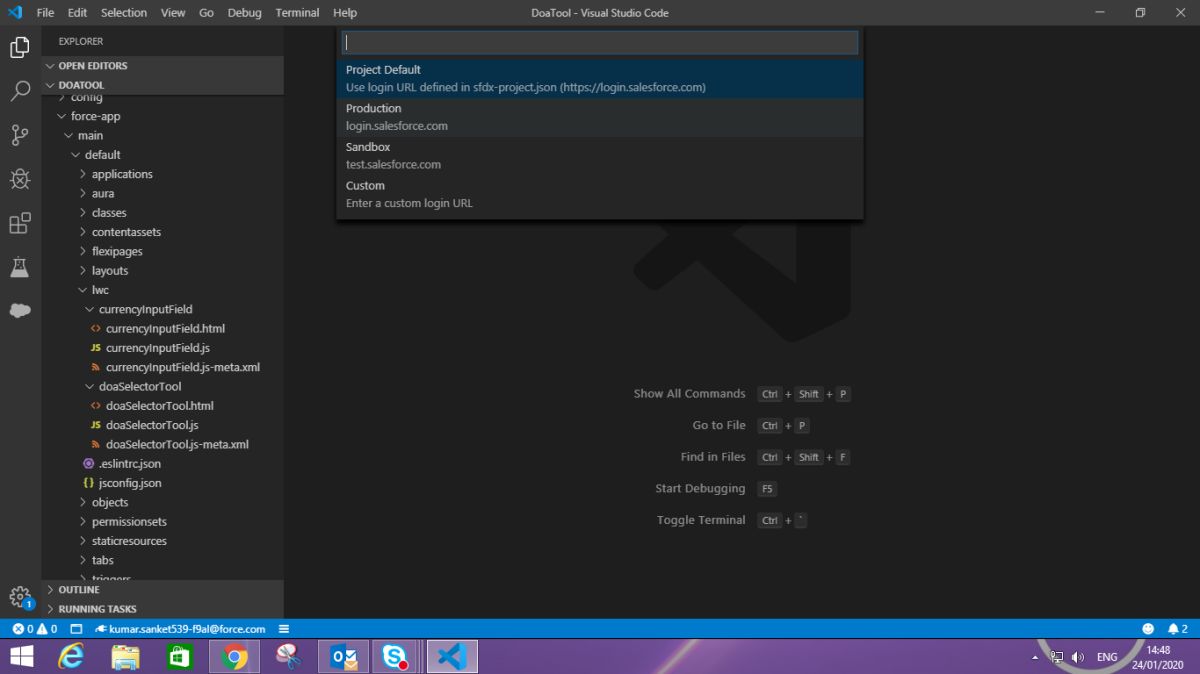Open Outlook from taskbar
The image size is (1200, 674).
click(344, 657)
